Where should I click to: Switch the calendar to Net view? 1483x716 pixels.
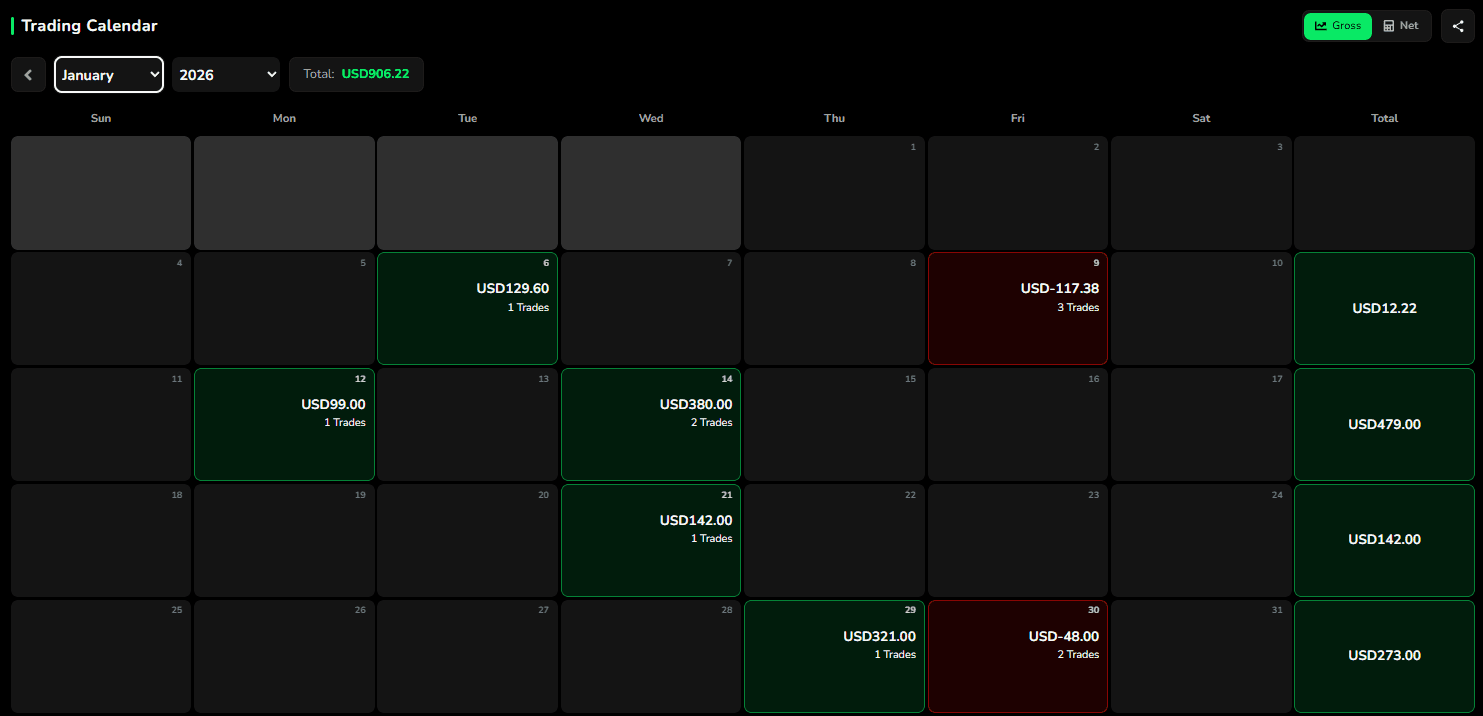click(x=1401, y=25)
